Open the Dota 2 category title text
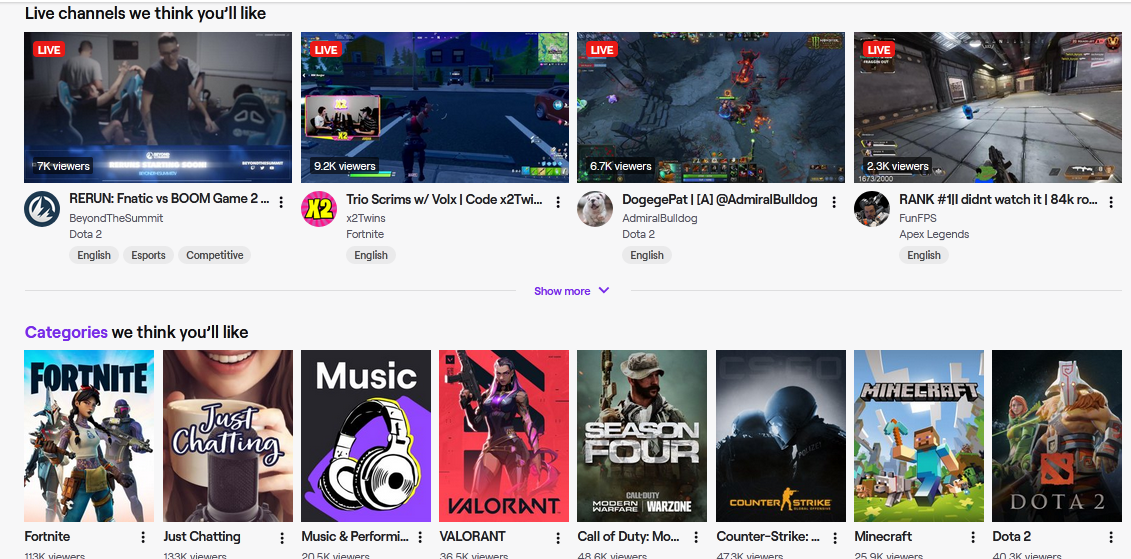The height and width of the screenshot is (559, 1131). (x=1011, y=537)
